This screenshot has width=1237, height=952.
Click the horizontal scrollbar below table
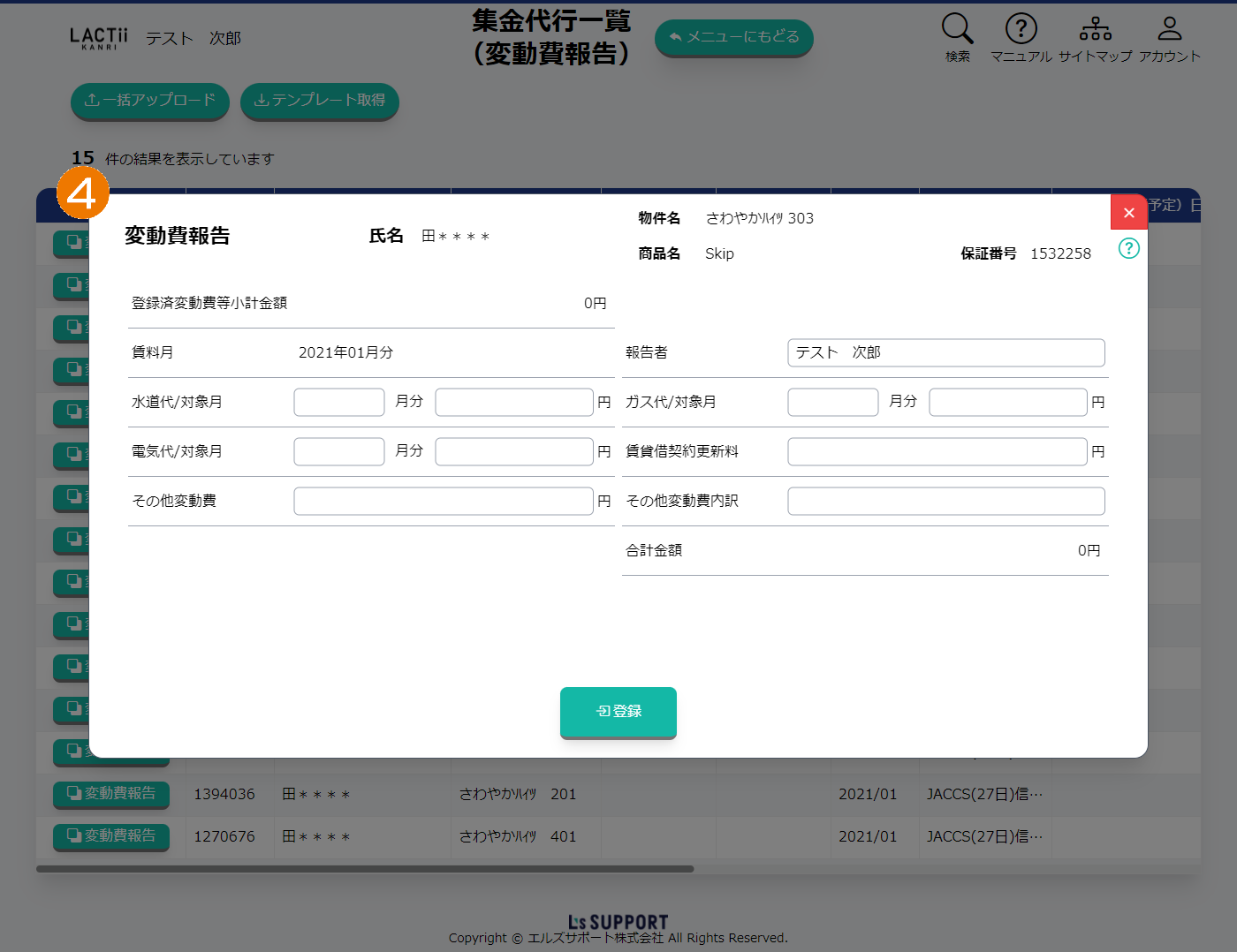click(x=365, y=869)
